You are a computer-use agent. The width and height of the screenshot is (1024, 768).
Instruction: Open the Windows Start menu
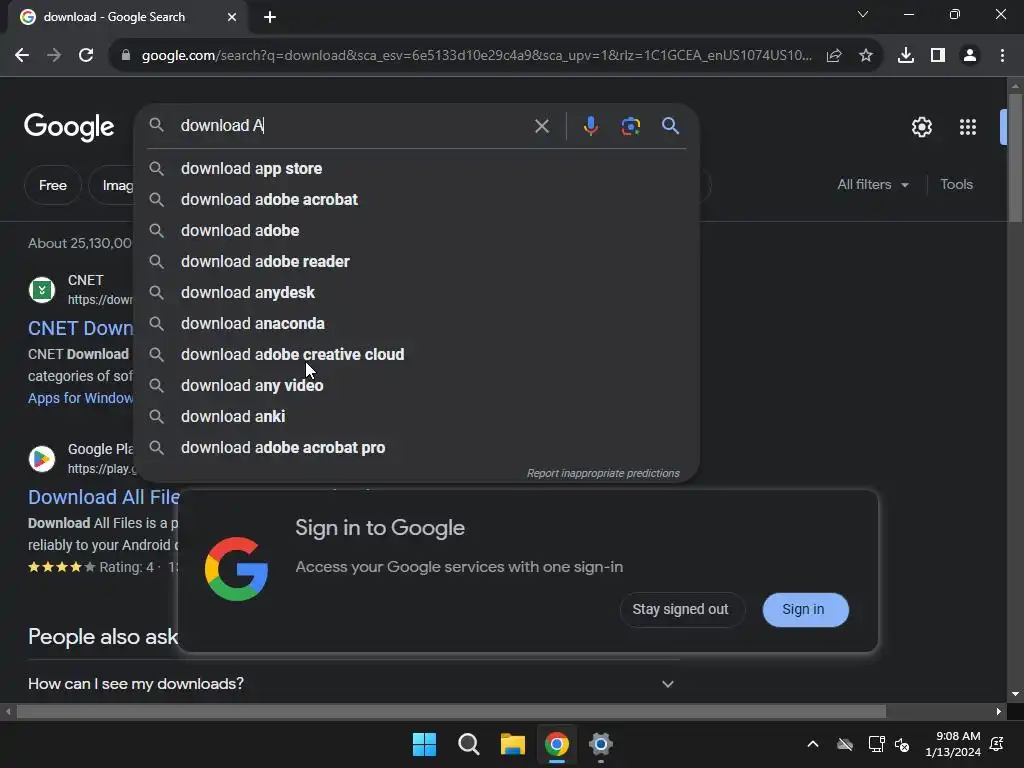(424, 744)
